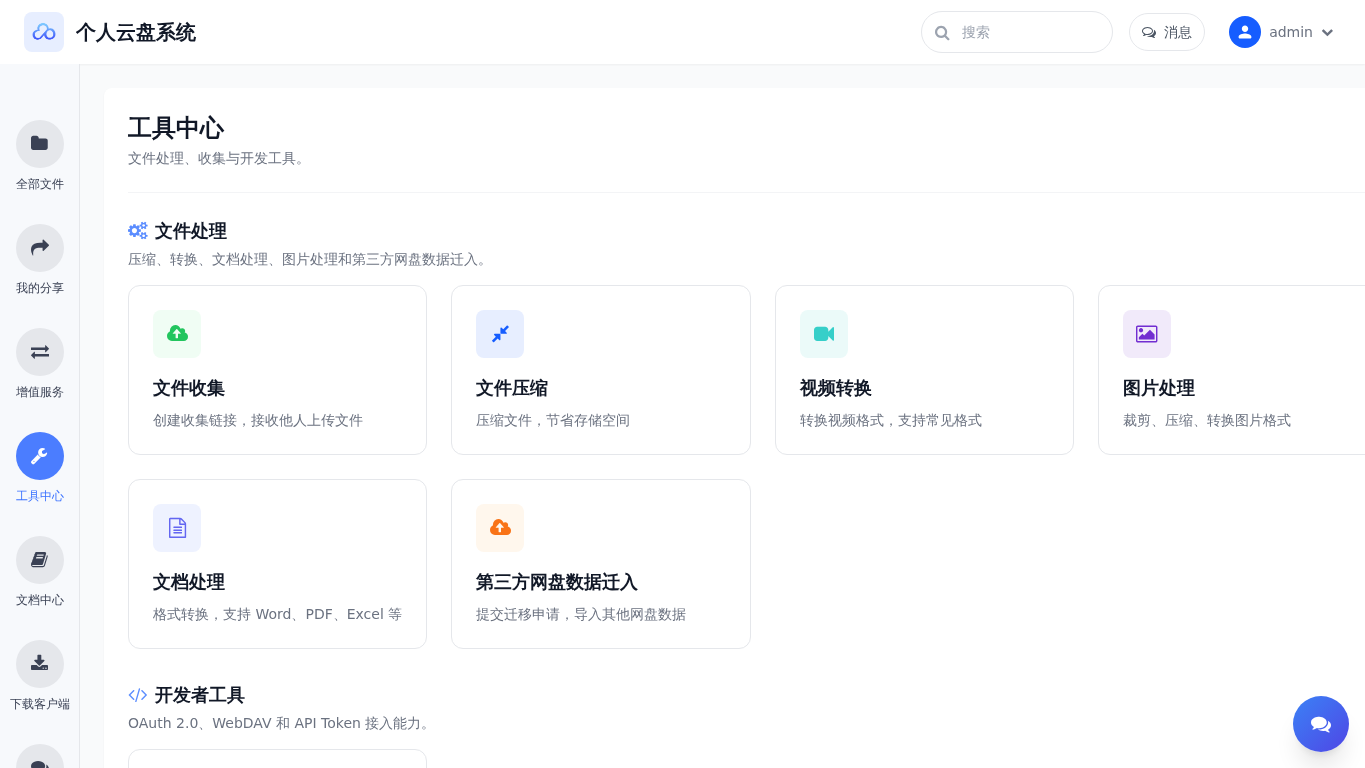Click the 开发者工具 section heading

pyautogui.click(x=200, y=695)
